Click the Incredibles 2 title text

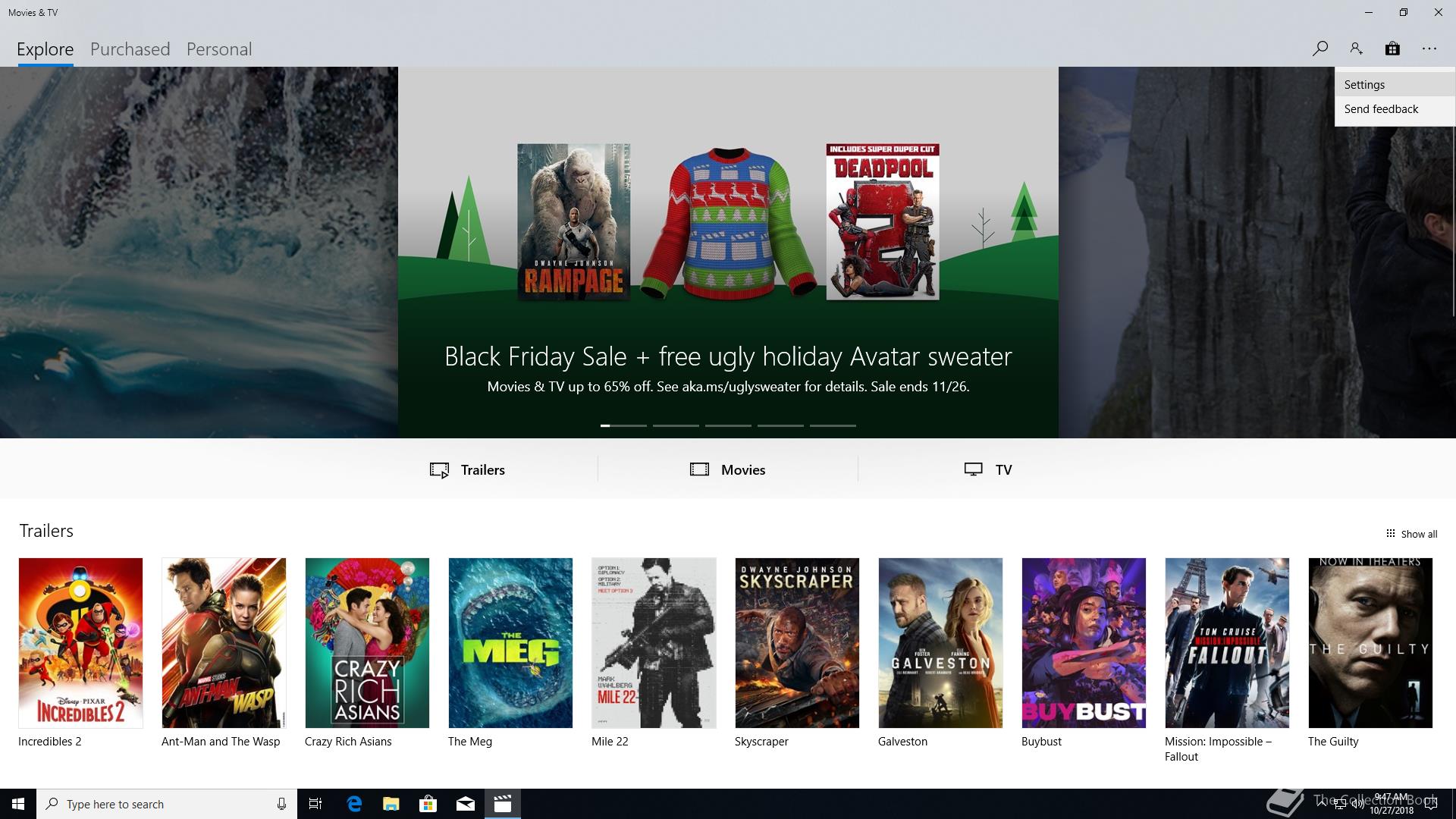pos(49,742)
